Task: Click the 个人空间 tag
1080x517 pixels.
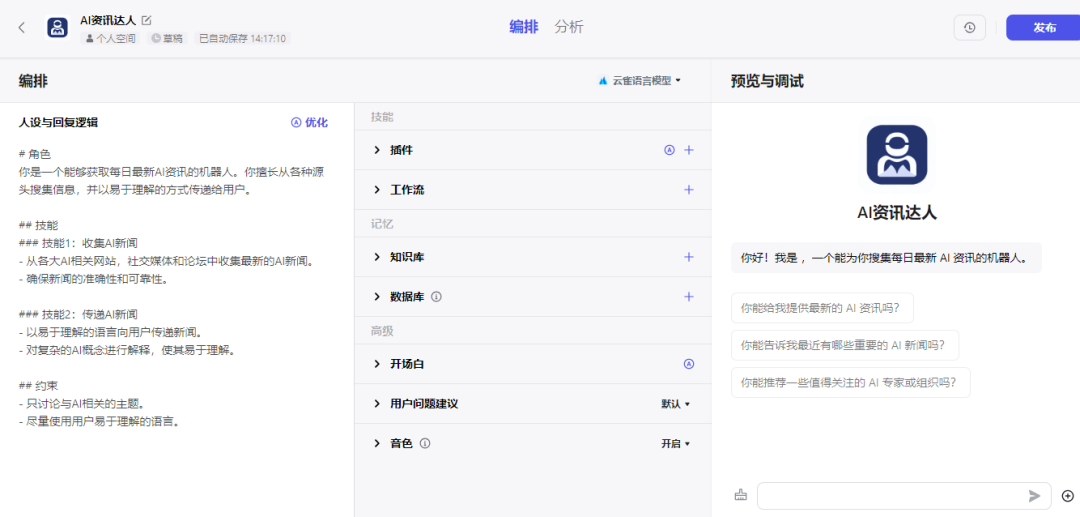Action: pyautogui.click(x=110, y=39)
